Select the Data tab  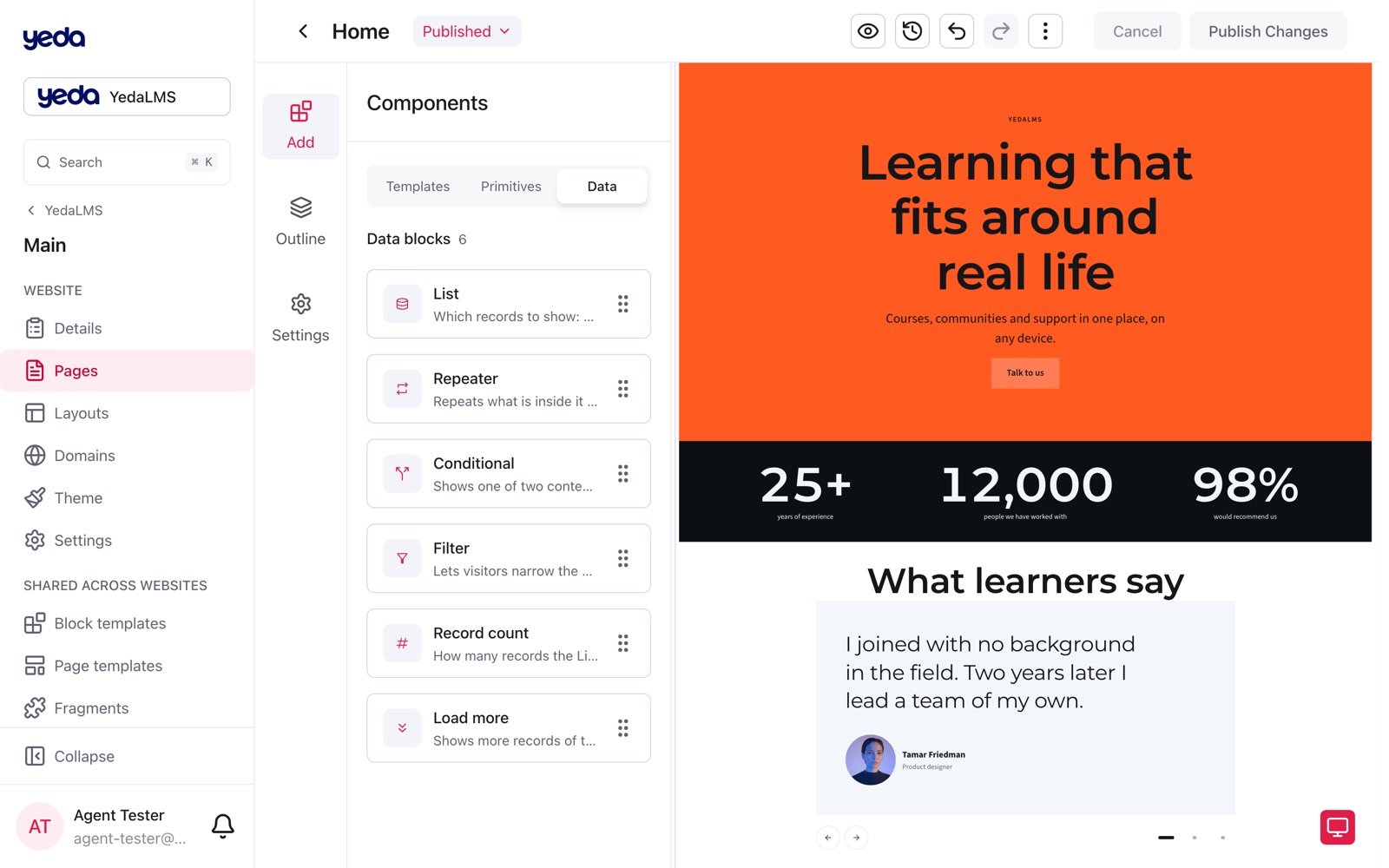pyautogui.click(x=602, y=187)
